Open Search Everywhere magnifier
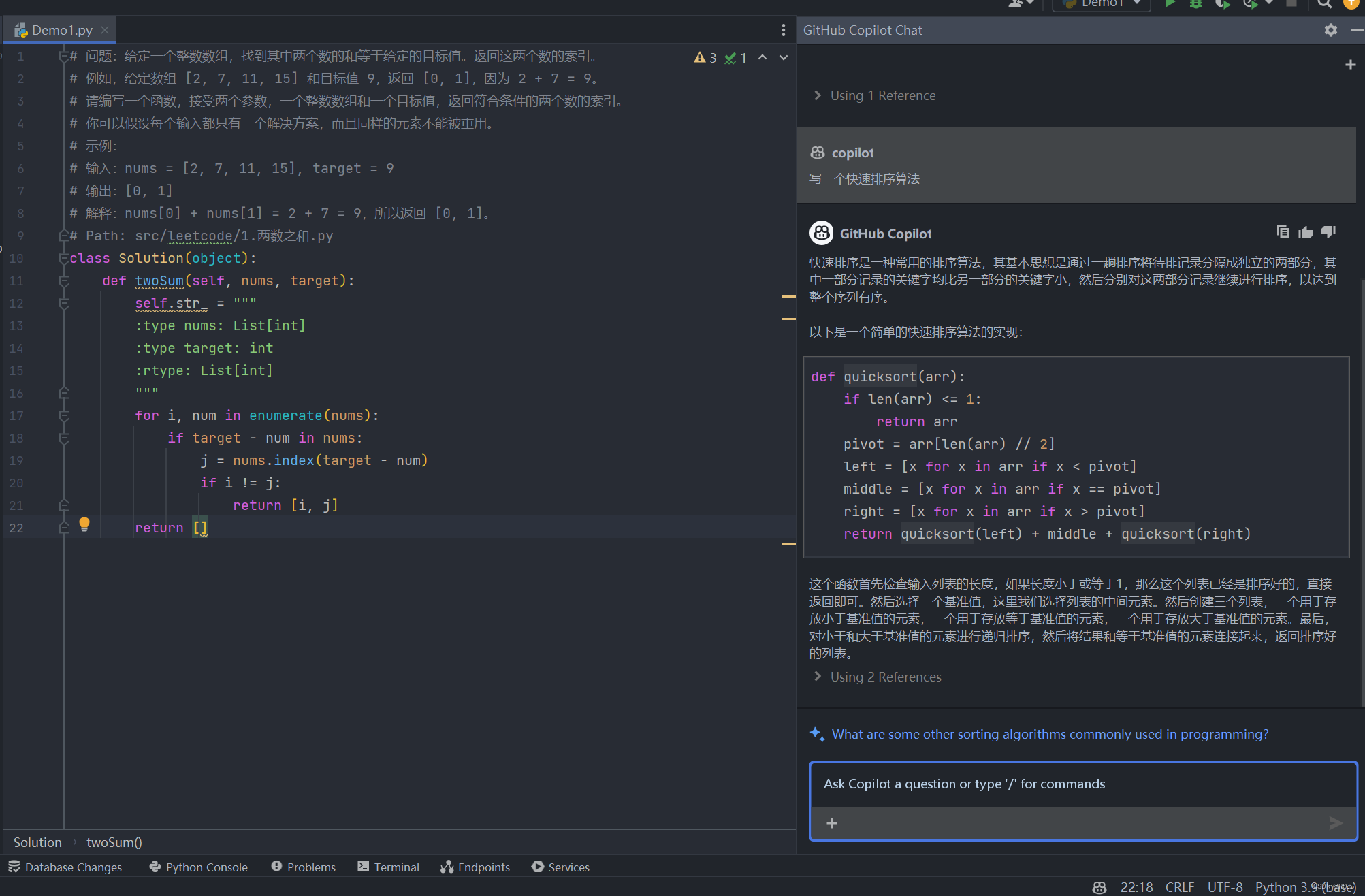 [1324, 3]
